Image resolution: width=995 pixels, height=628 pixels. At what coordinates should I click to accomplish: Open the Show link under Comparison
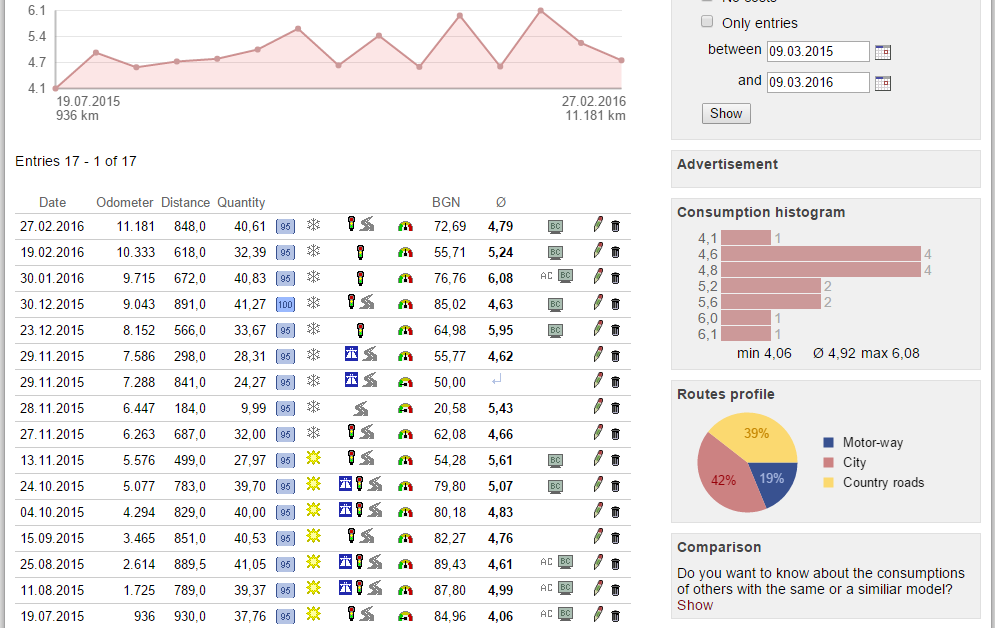pyautogui.click(x=695, y=605)
